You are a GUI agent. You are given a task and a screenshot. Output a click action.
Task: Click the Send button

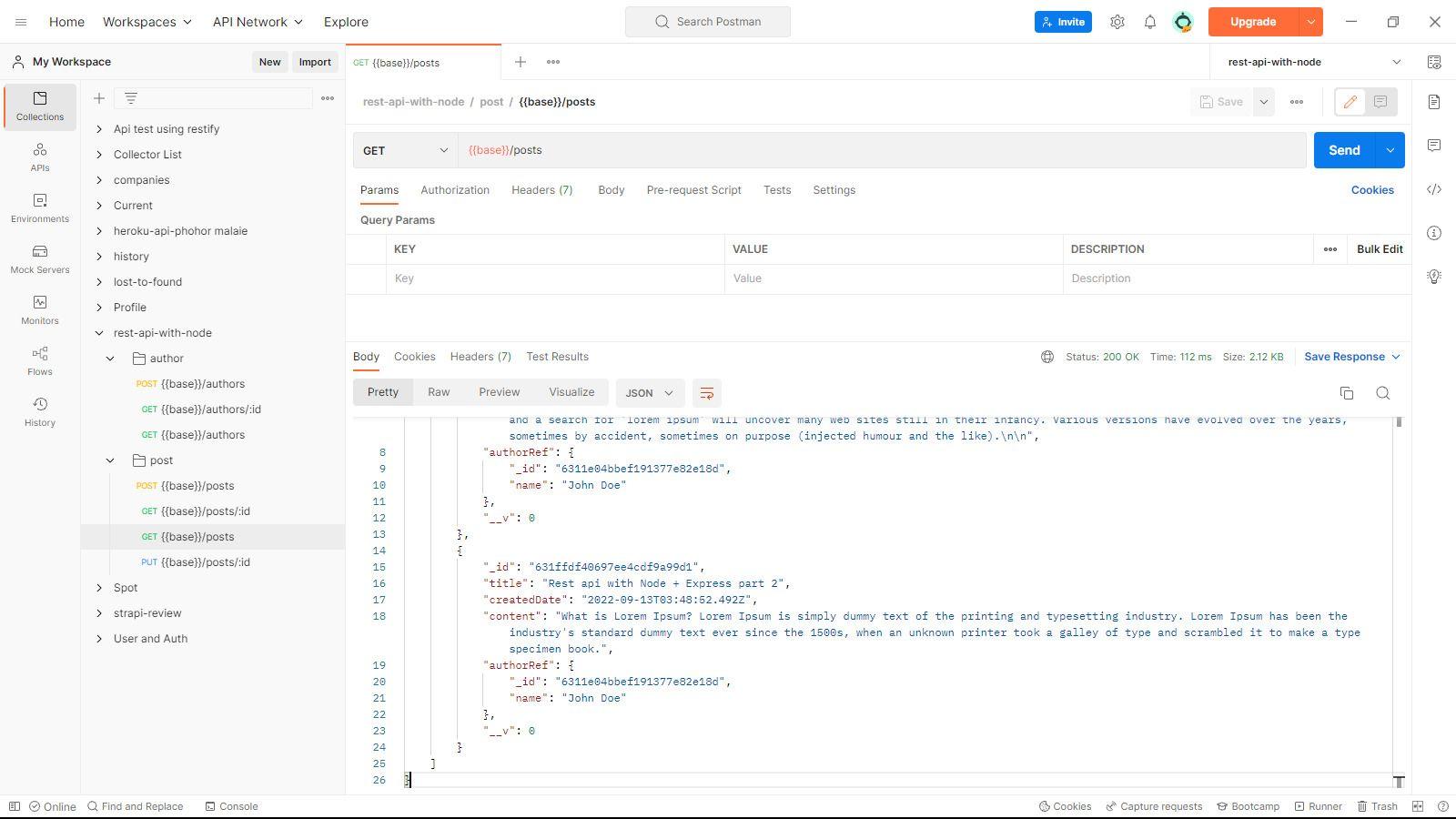click(x=1344, y=150)
